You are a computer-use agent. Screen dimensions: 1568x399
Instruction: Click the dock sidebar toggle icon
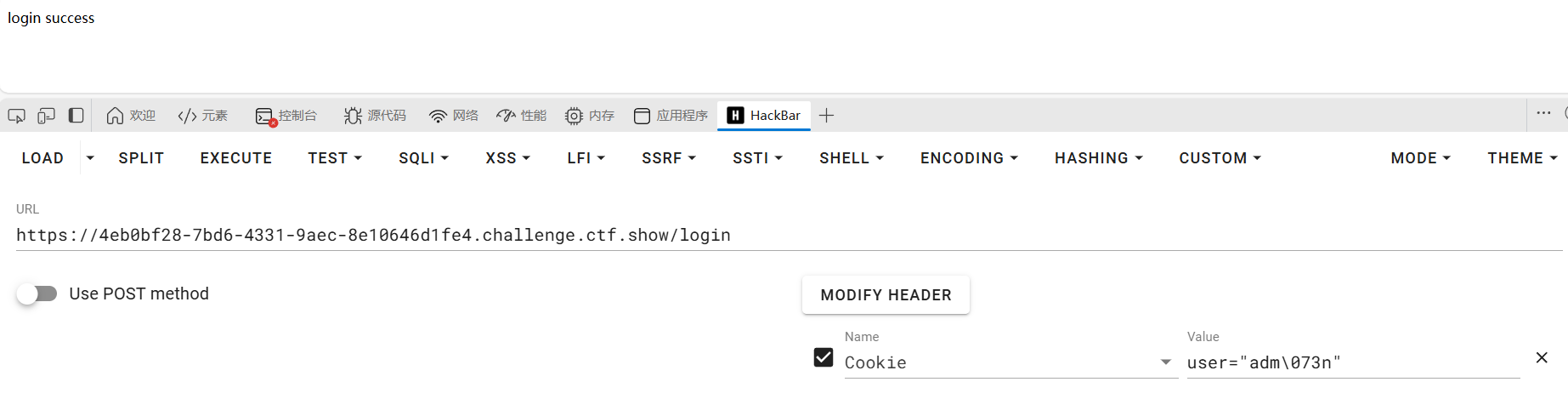coord(76,116)
